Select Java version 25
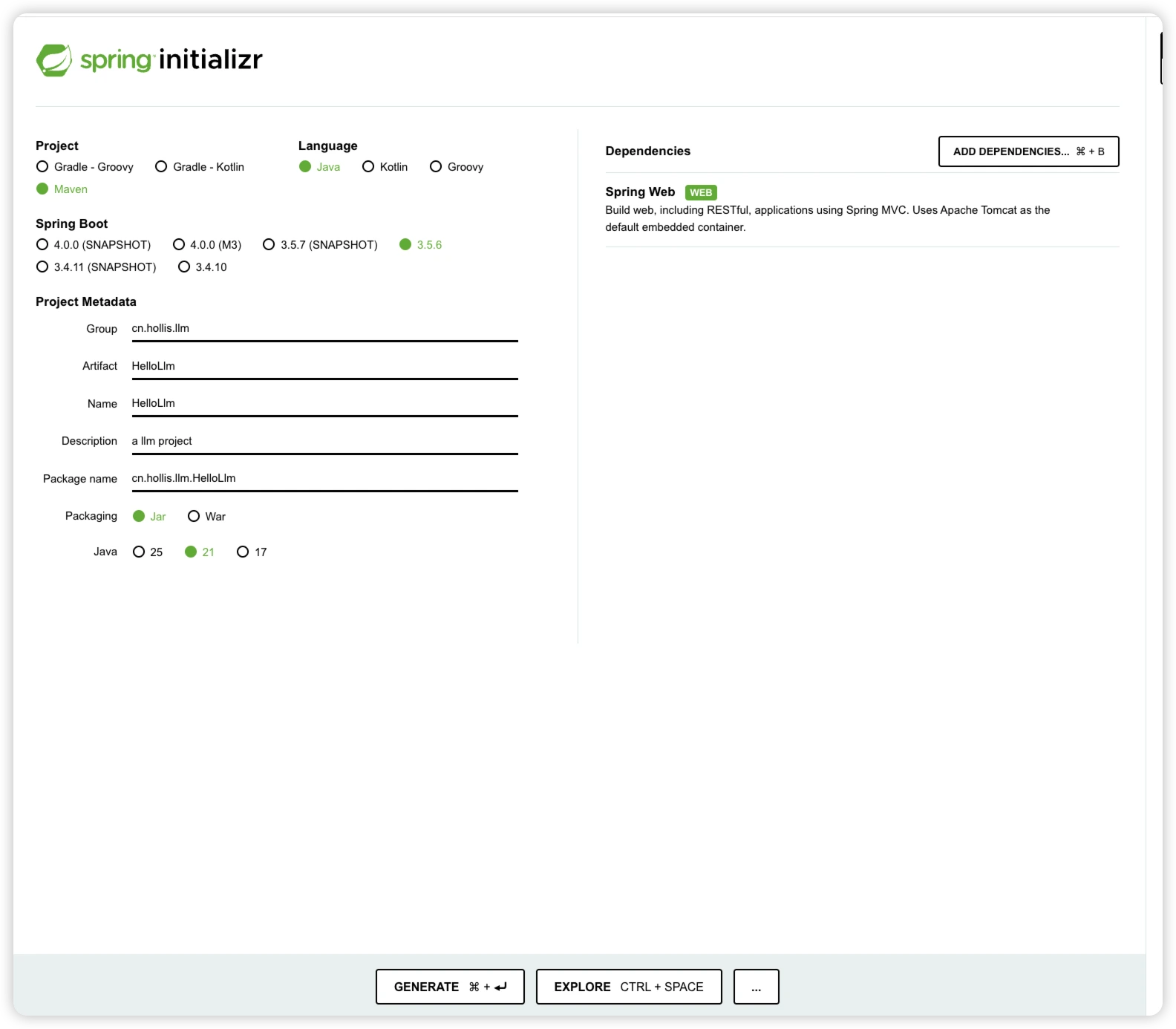Image resolution: width=1176 pixels, height=1029 pixels. click(148, 552)
